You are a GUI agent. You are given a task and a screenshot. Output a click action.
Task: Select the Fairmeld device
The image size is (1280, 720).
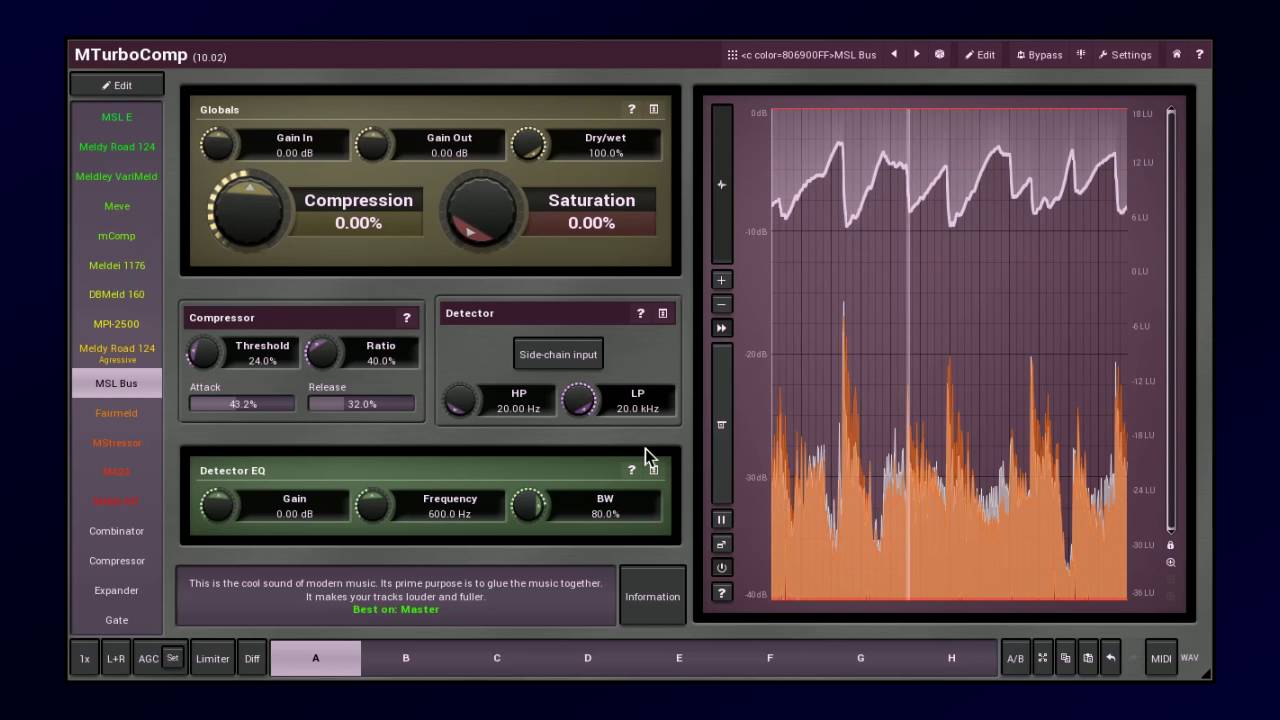117,413
